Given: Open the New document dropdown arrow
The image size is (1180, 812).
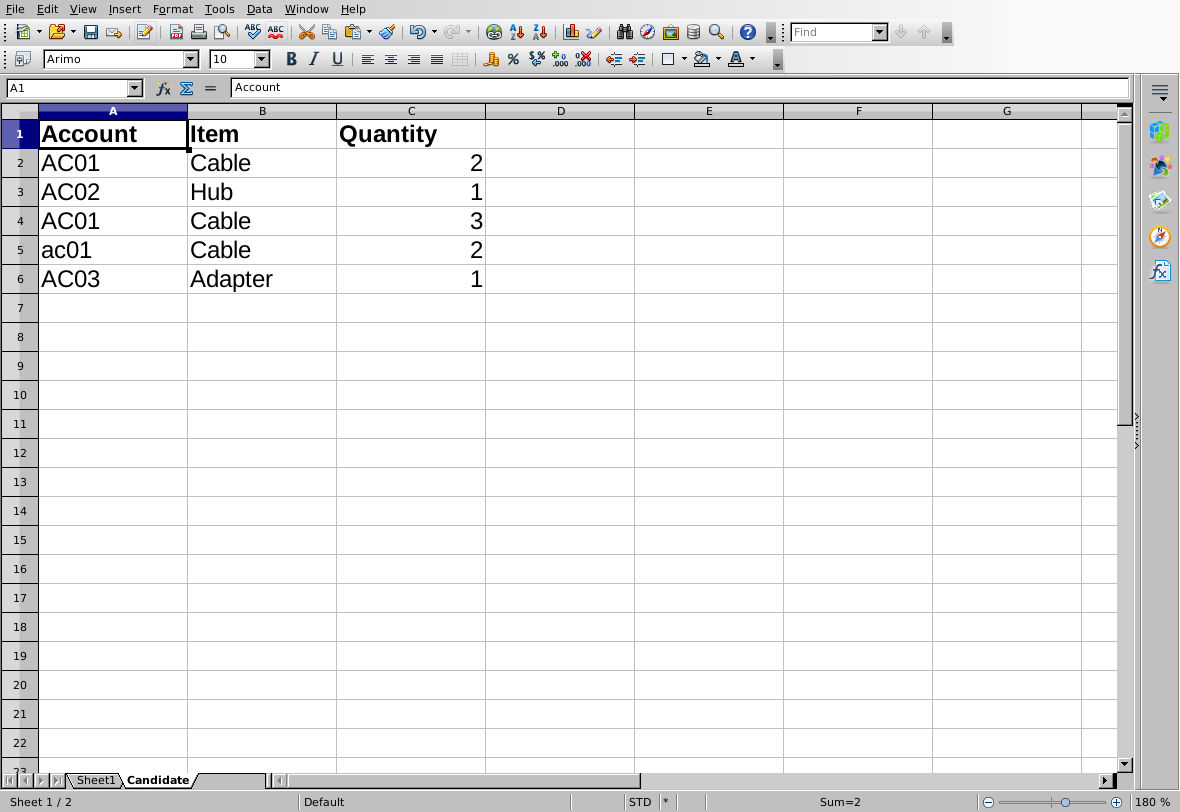Looking at the screenshot, I should (x=39, y=32).
